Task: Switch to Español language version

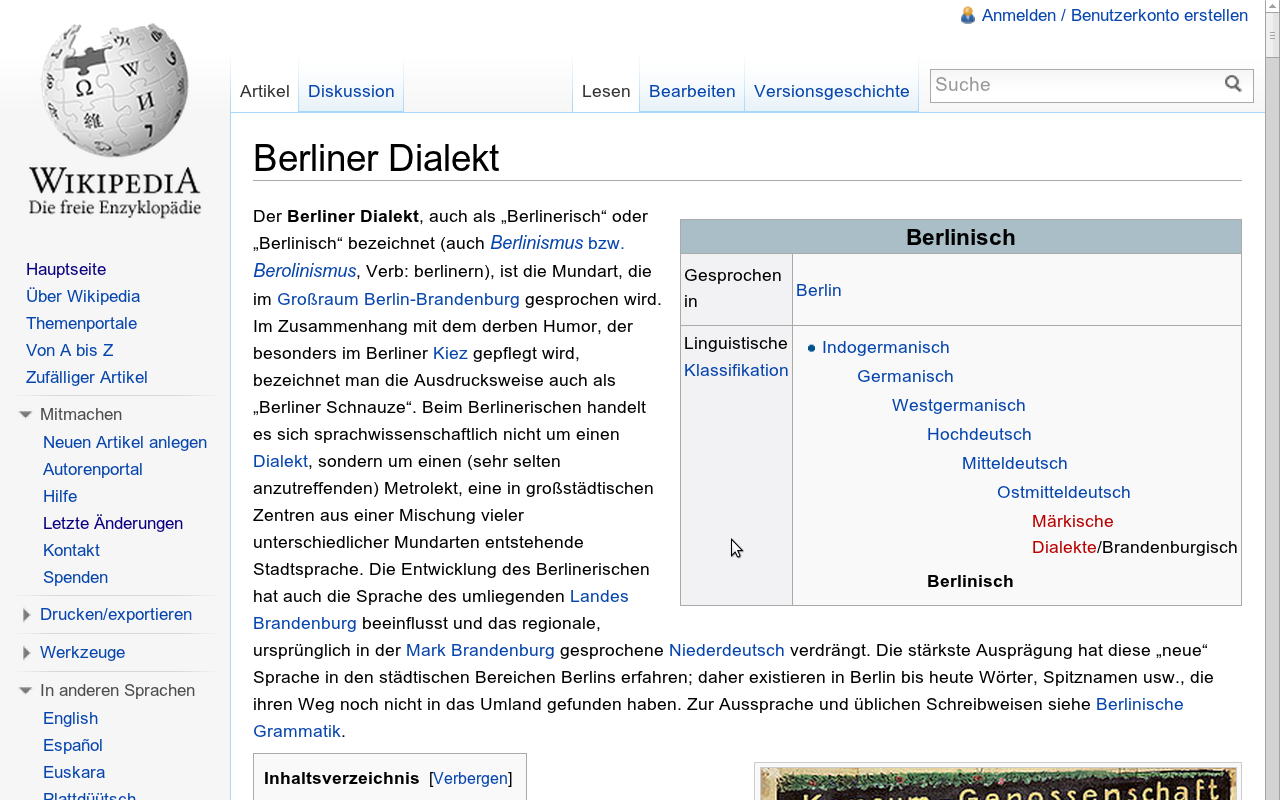Action: [x=73, y=745]
